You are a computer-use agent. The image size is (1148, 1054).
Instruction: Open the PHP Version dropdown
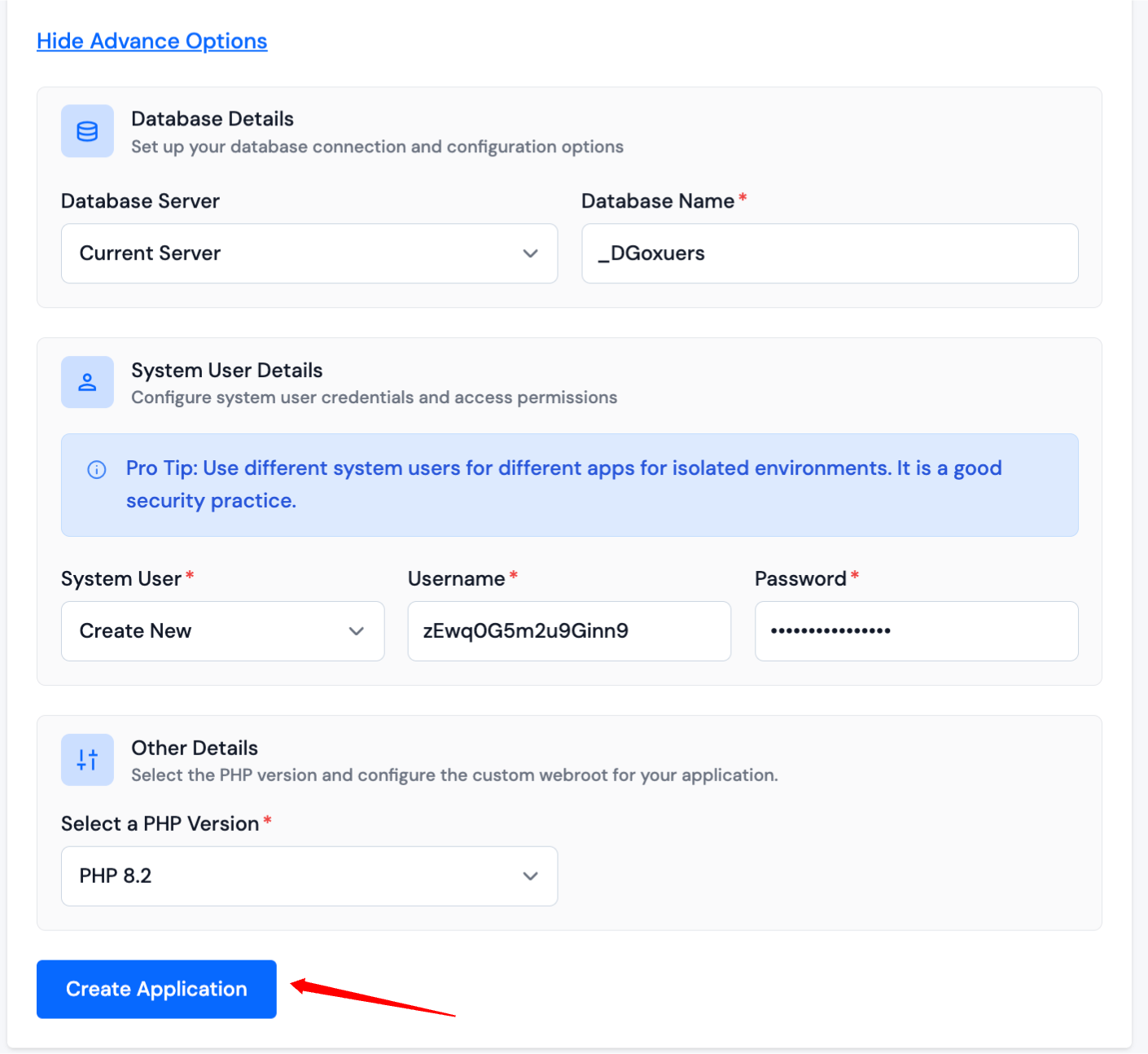tap(309, 876)
